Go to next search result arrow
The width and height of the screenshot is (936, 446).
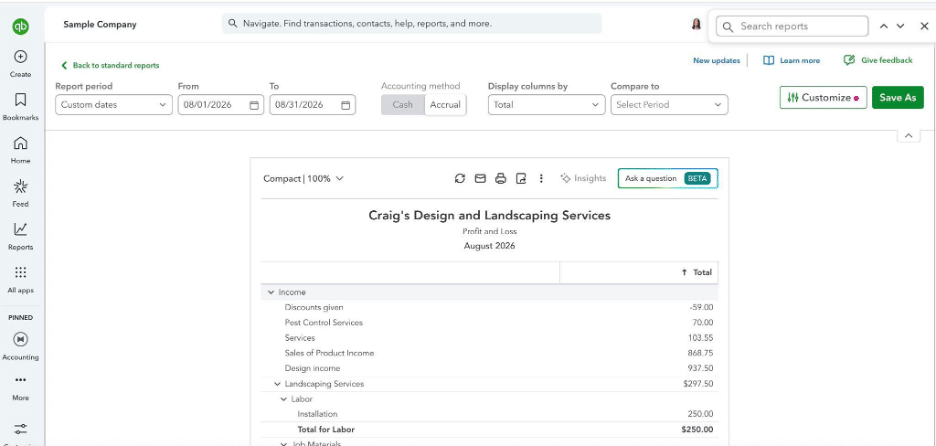pyautogui.click(x=901, y=26)
